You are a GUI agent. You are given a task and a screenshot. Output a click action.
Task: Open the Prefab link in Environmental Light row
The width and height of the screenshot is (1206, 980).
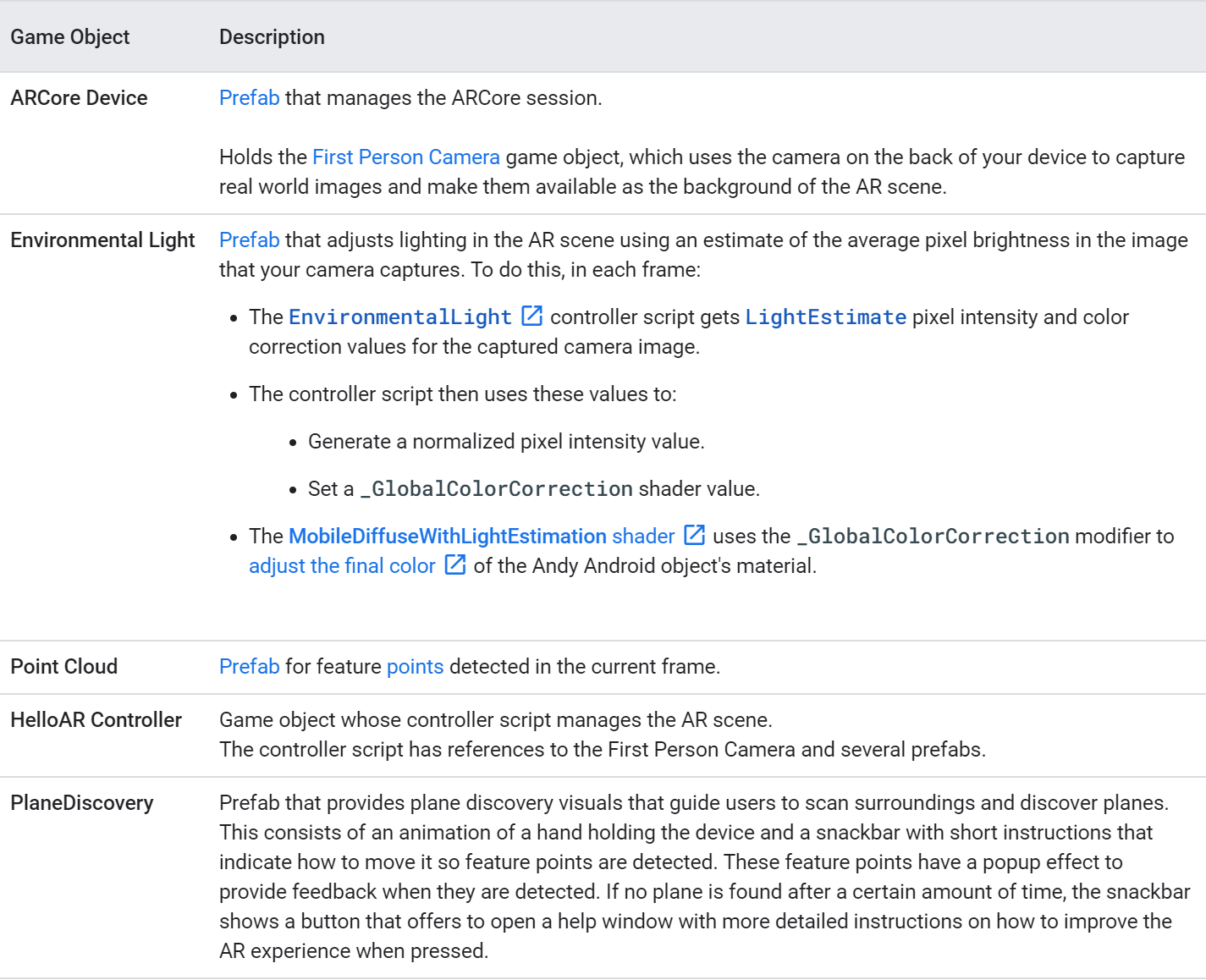click(249, 240)
